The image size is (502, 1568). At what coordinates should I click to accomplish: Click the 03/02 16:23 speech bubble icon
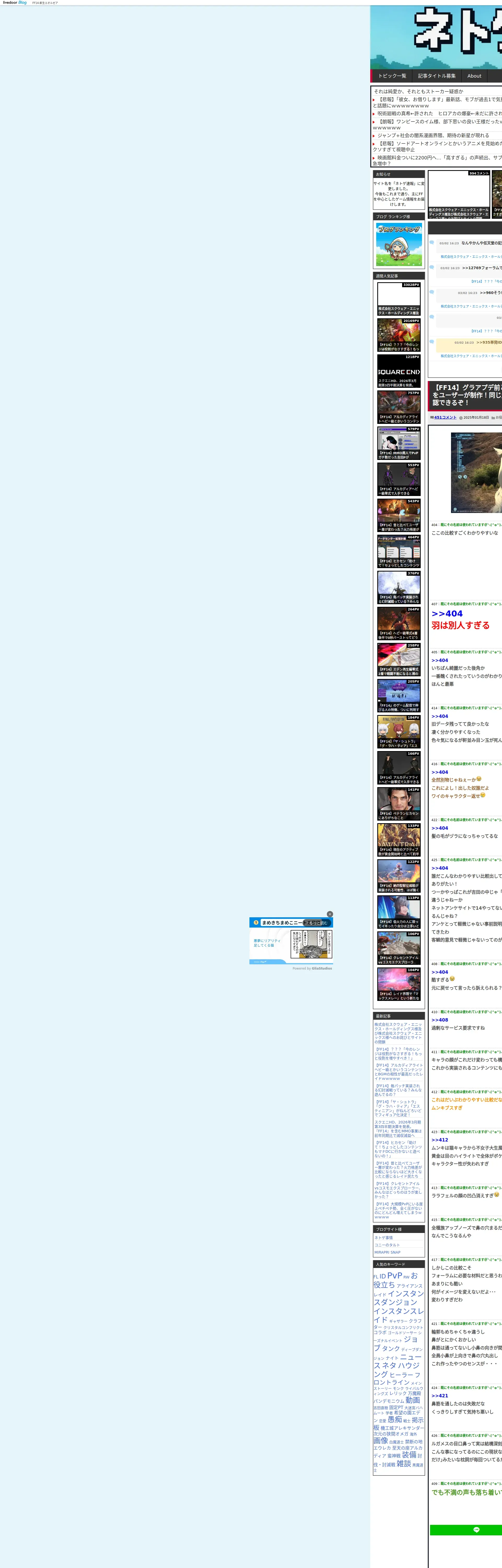432,242
